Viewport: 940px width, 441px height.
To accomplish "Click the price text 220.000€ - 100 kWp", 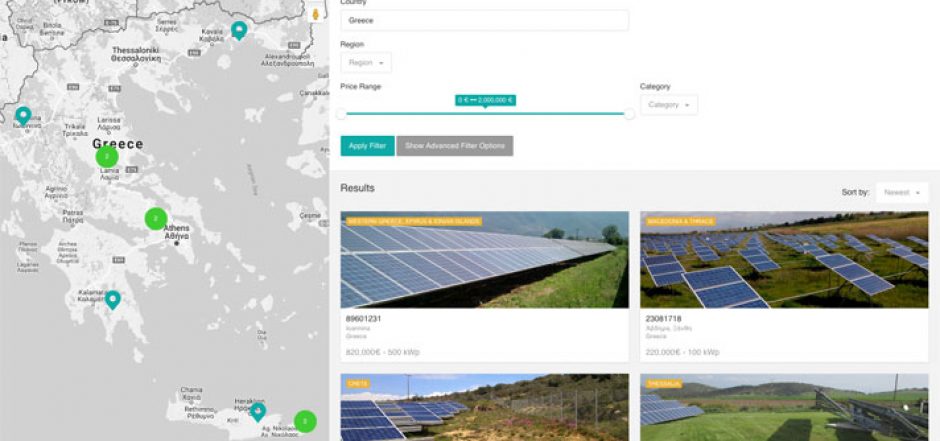I will 682,352.
